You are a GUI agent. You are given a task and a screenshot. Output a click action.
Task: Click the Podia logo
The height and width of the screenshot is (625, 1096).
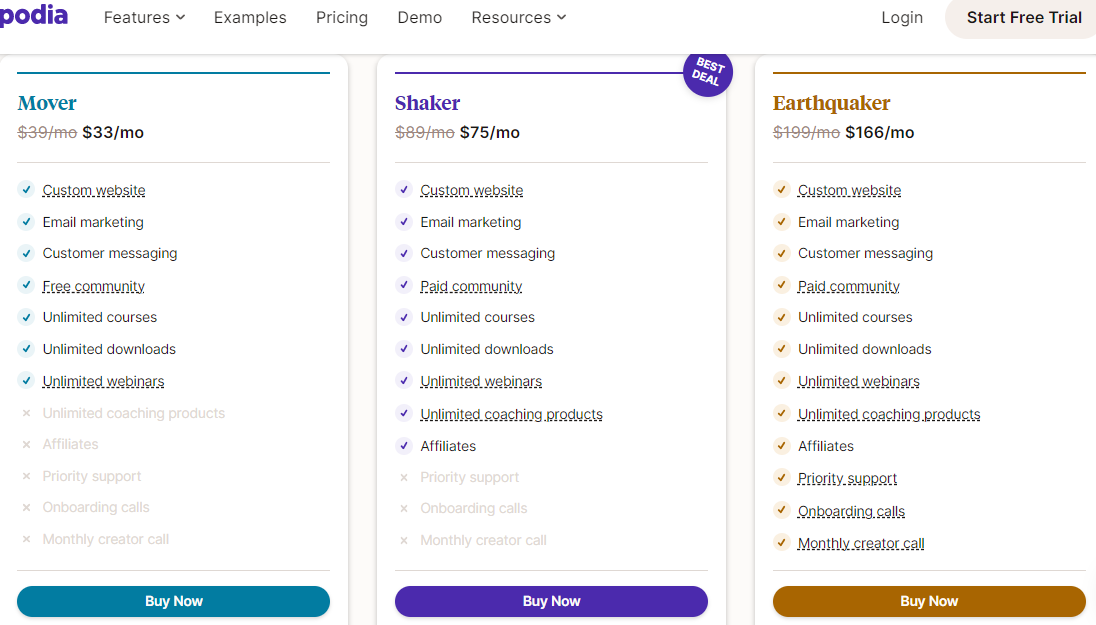coord(33,15)
